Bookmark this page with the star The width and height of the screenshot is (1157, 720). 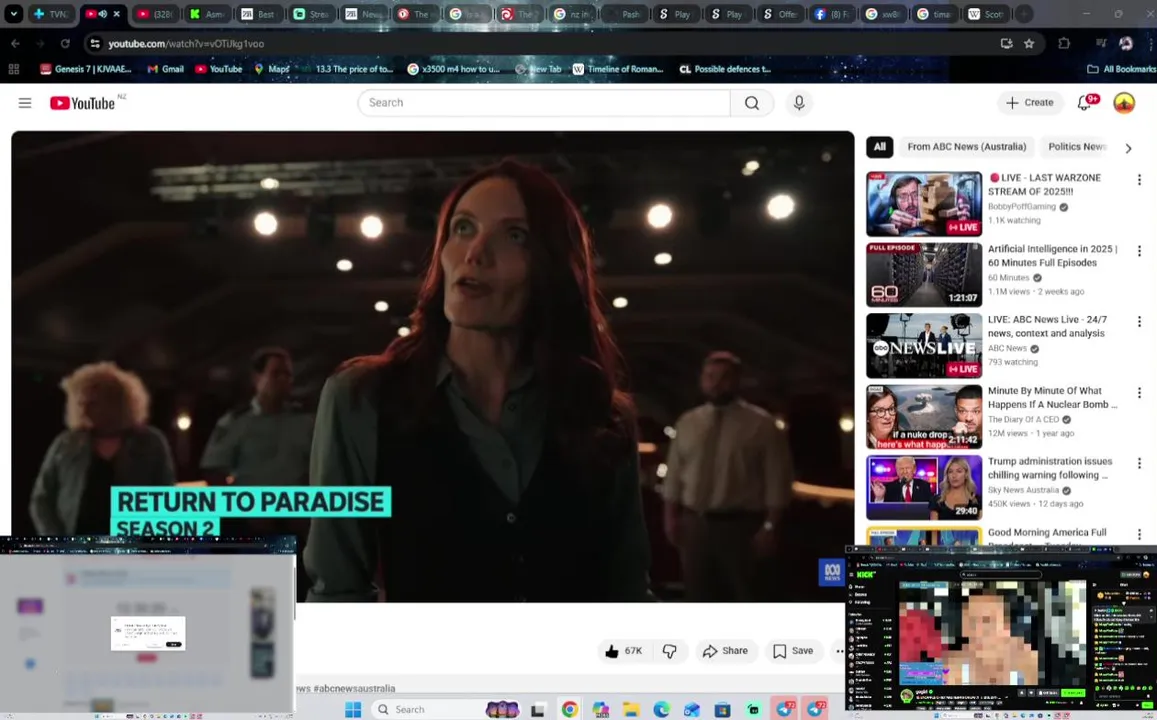(x=1029, y=44)
